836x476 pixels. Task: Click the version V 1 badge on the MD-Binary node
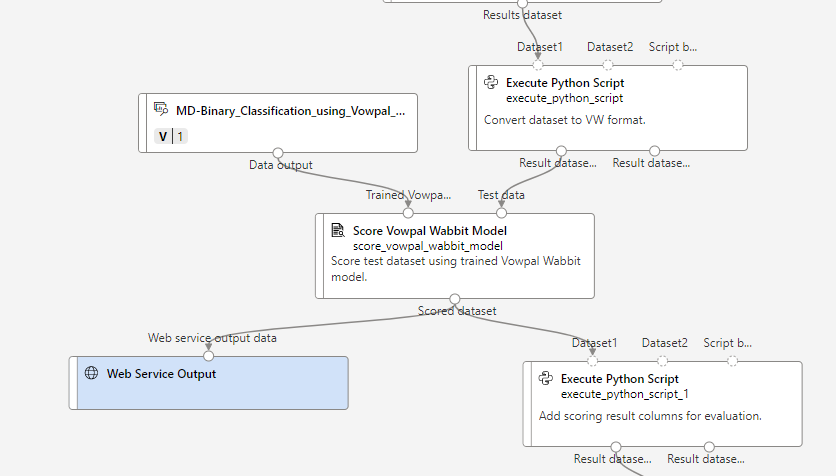click(x=171, y=136)
